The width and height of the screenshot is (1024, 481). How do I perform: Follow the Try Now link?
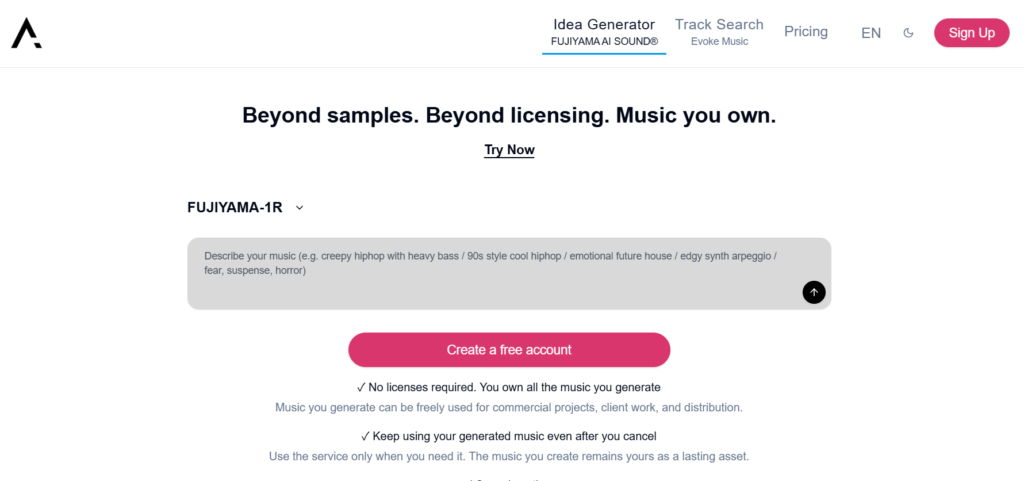(509, 150)
